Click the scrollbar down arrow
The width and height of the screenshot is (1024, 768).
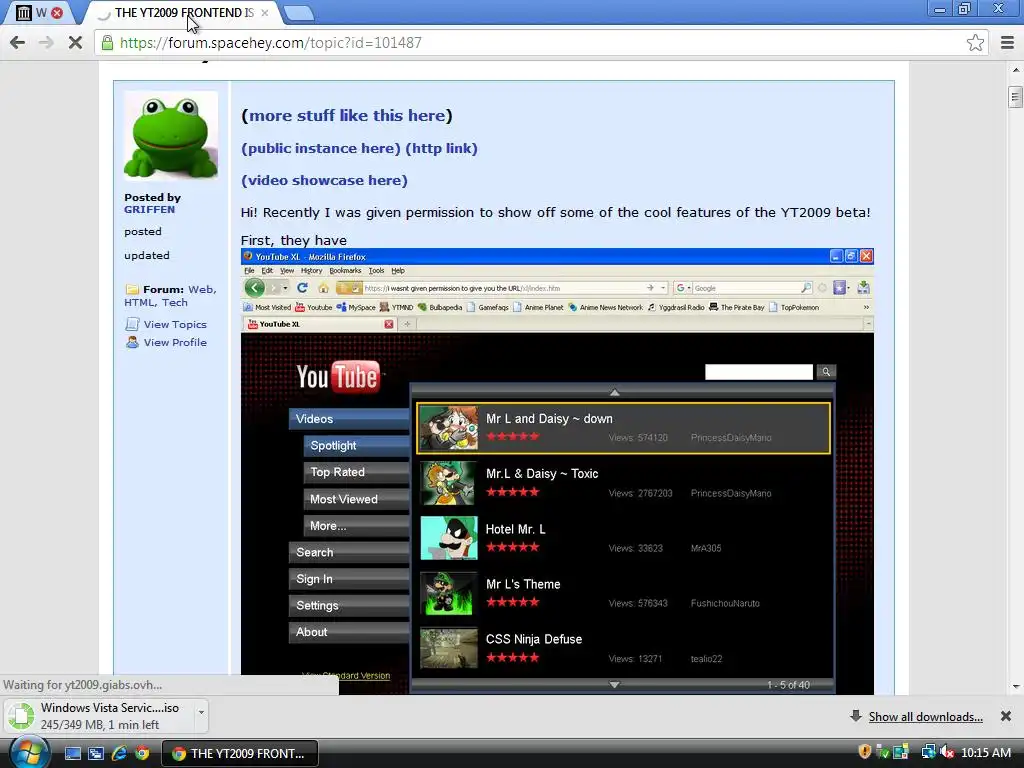pyautogui.click(x=1015, y=686)
